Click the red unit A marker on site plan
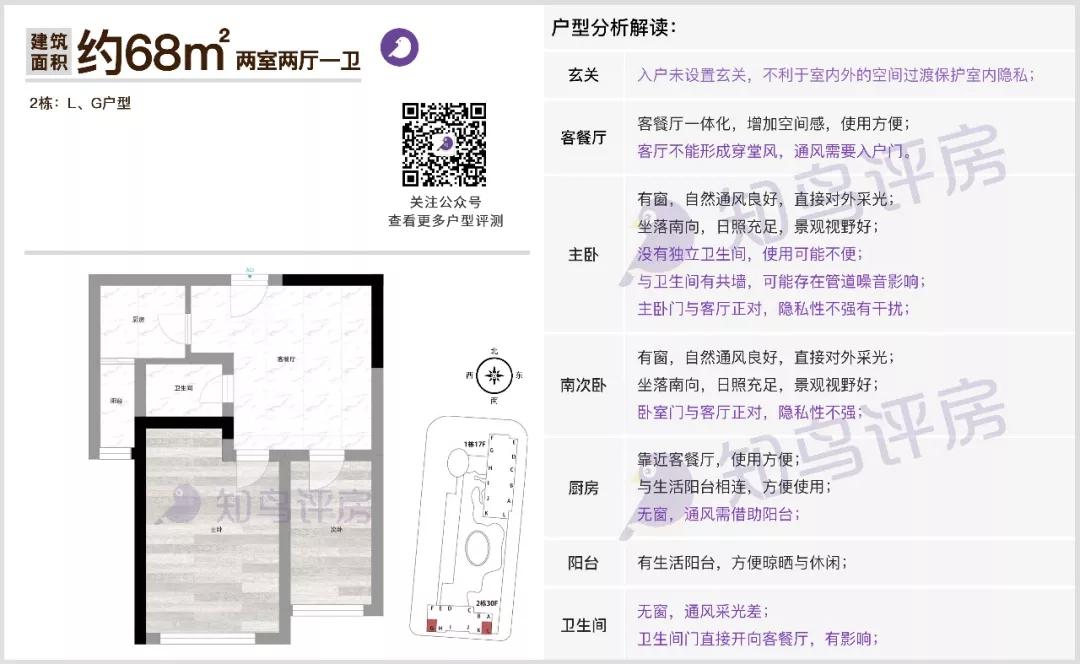Viewport: 1080px width, 664px height. pos(488,627)
